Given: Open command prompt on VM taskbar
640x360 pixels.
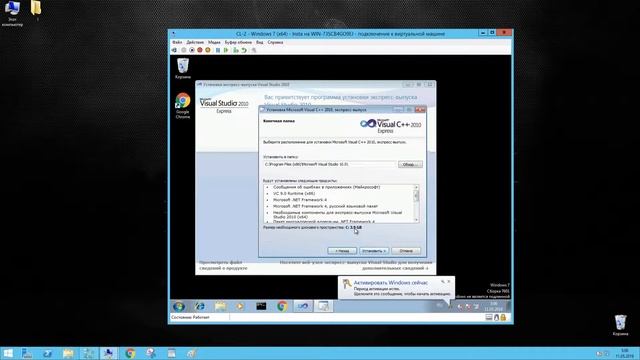Looking at the screenshot, I should (261, 306).
